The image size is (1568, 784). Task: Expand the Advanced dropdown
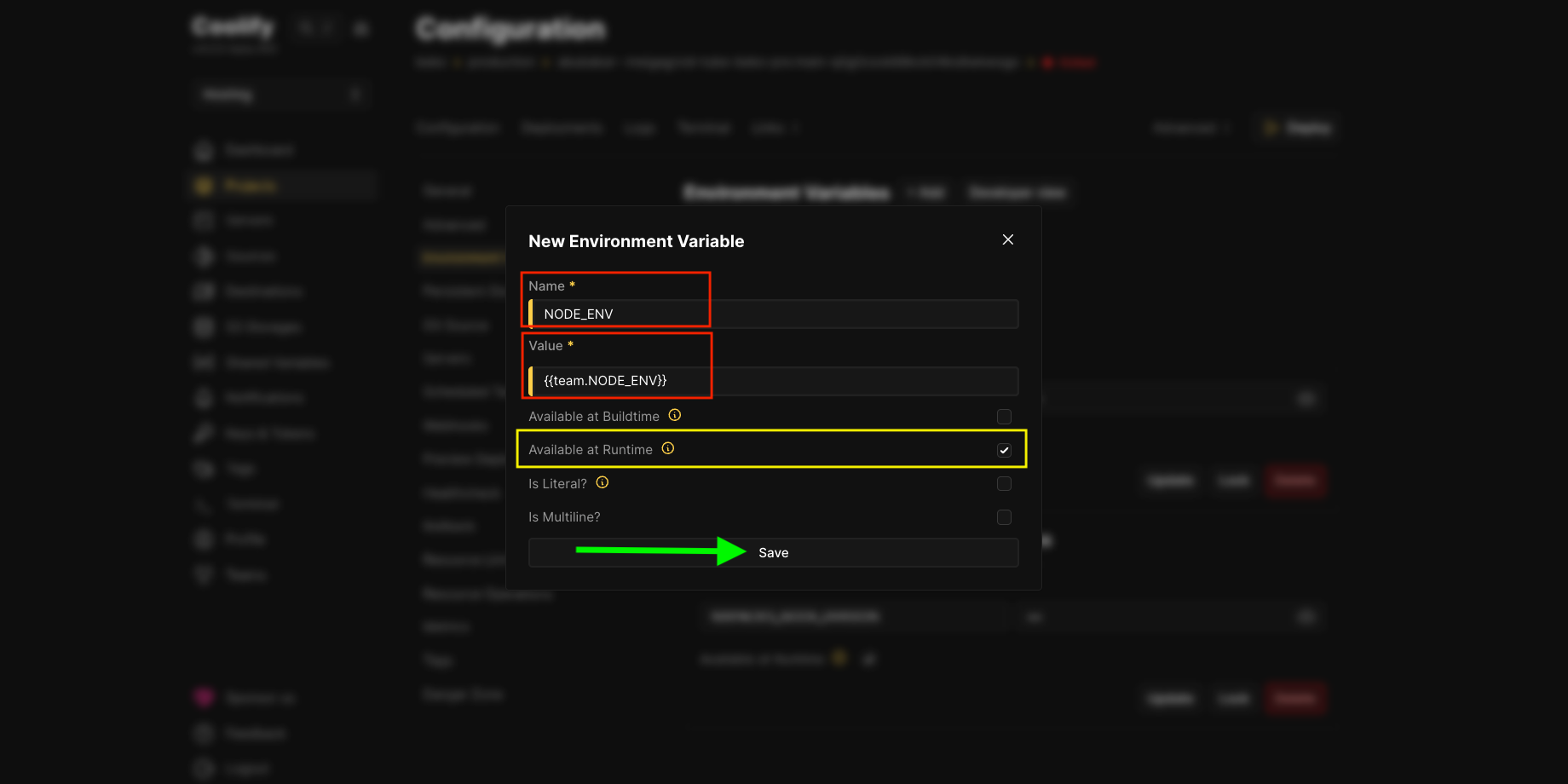point(1190,128)
